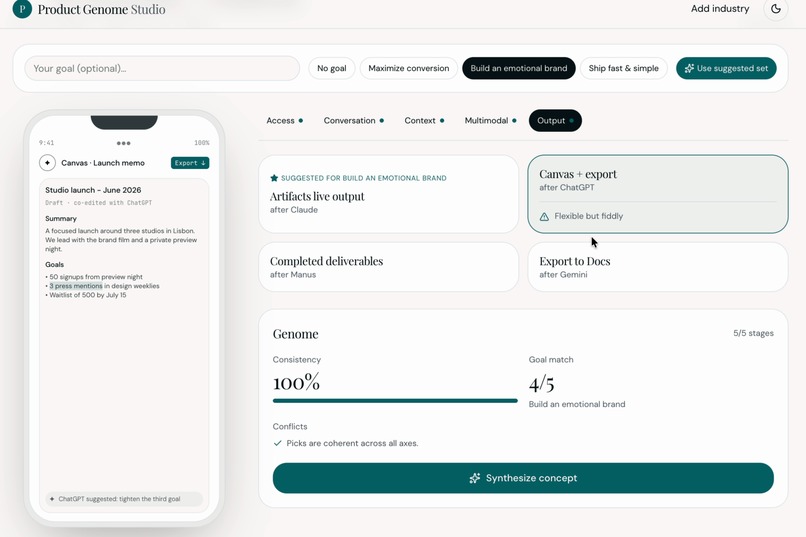806x537 pixels.
Task: Switch to the Context stage tab
Action: tap(424, 121)
